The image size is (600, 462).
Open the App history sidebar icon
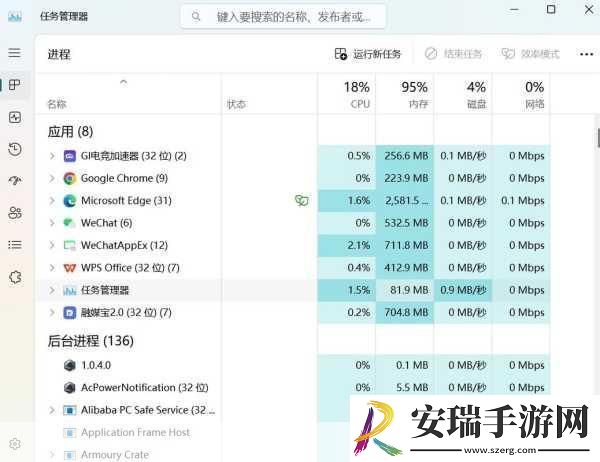pyautogui.click(x=15, y=149)
